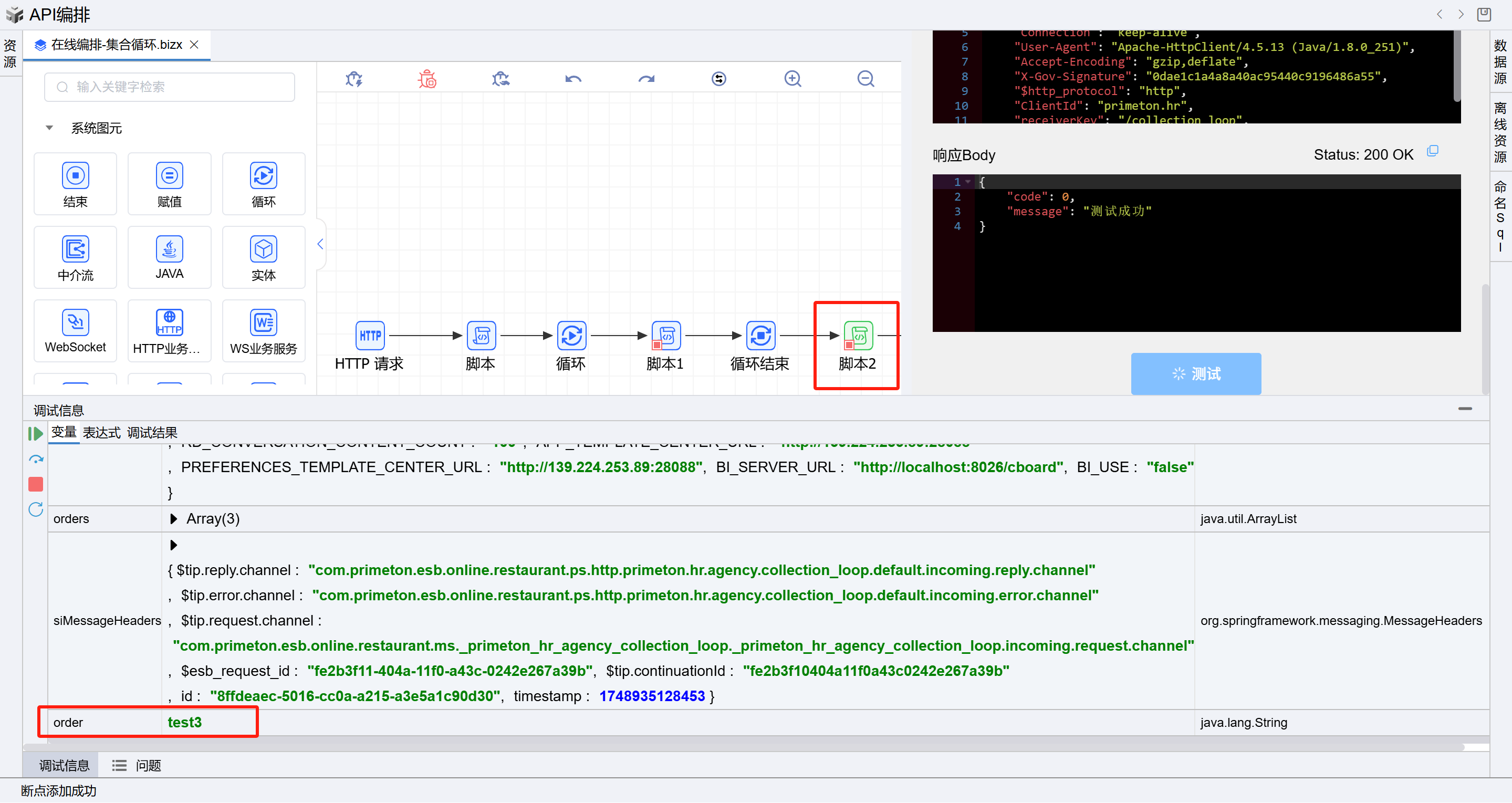The height and width of the screenshot is (803, 1512).
Task: Click the red stop debug button
Action: (36, 484)
